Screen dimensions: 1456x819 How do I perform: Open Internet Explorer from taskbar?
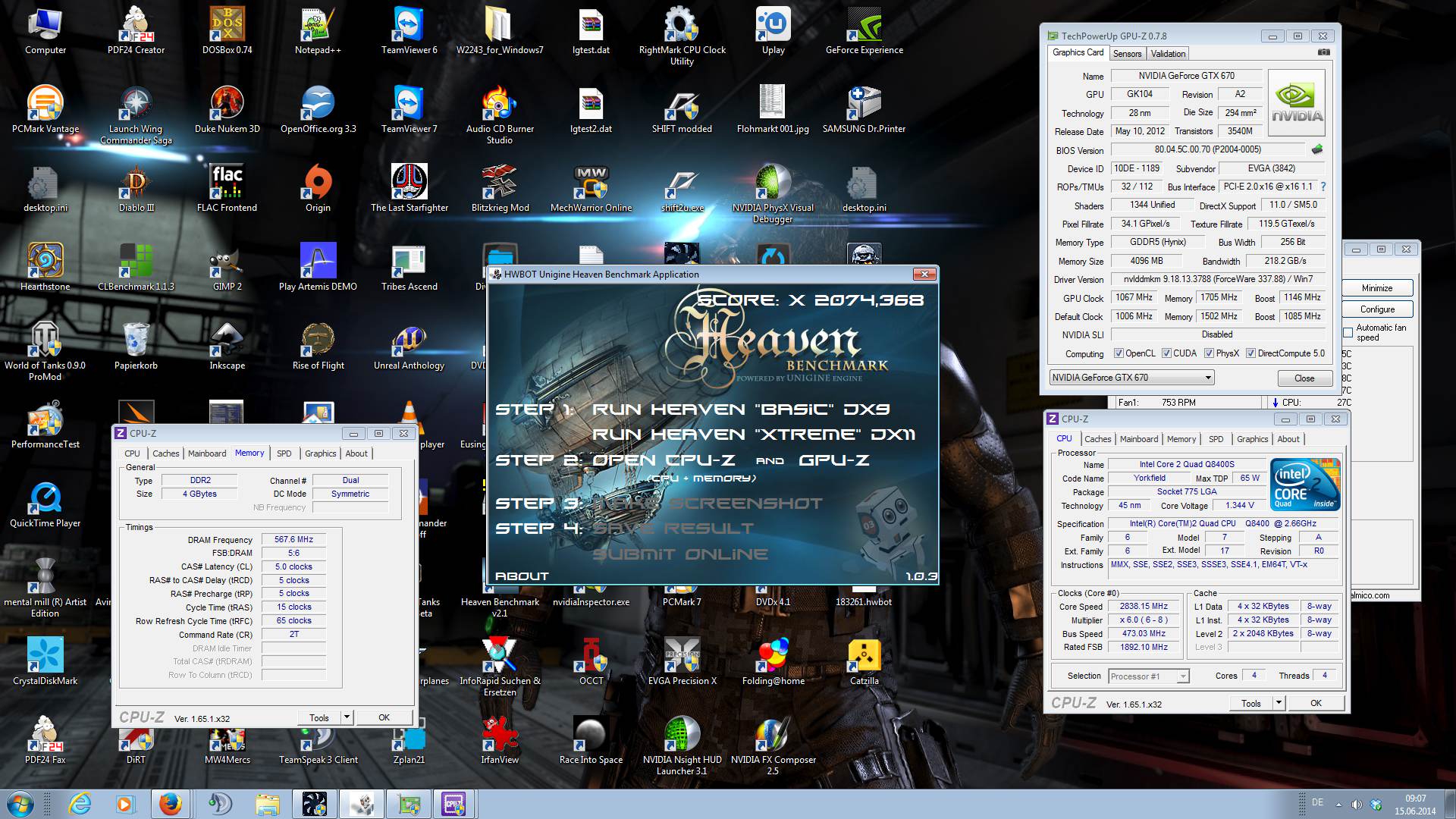80,804
